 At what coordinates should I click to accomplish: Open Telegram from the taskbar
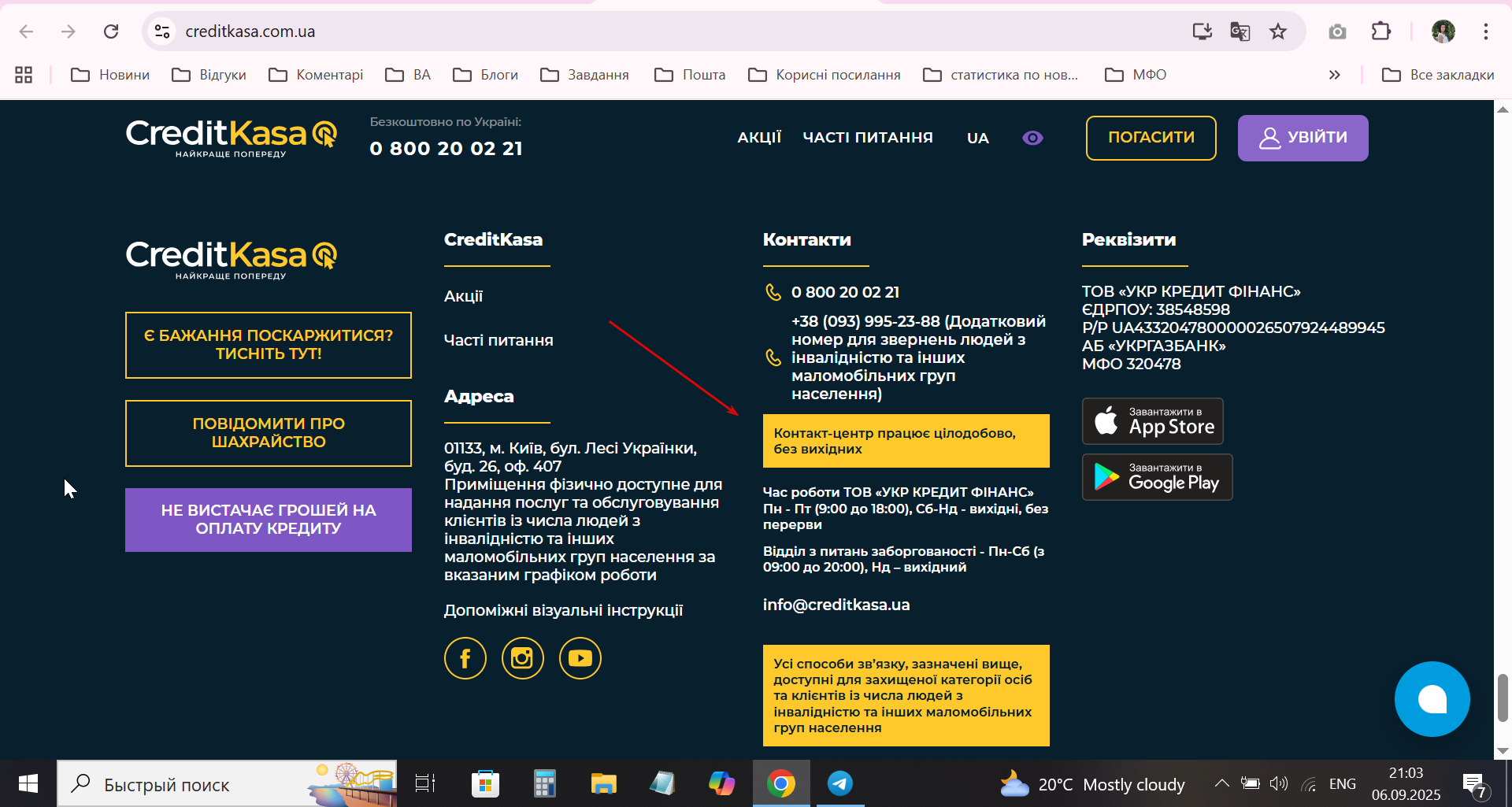pos(840,783)
